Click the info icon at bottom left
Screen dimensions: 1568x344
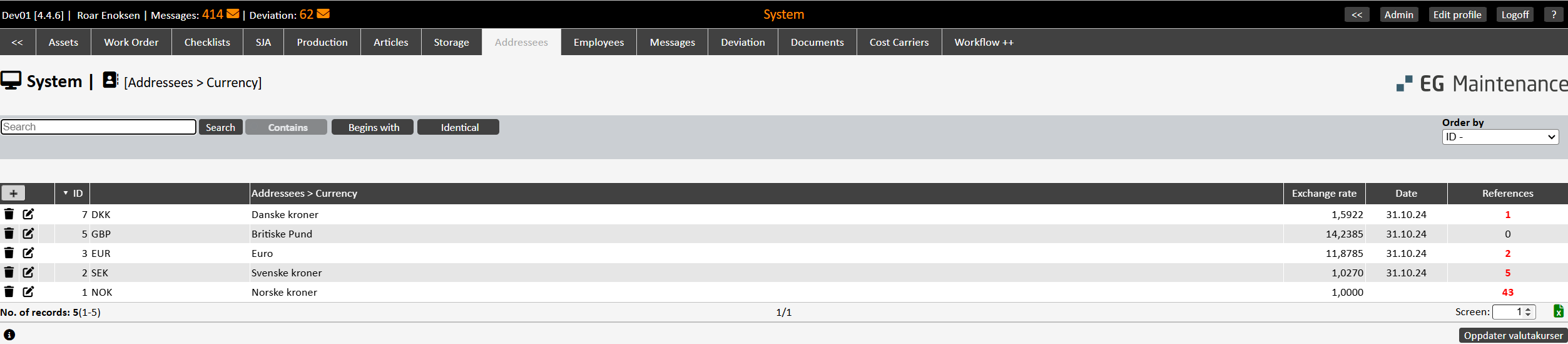coord(9,335)
